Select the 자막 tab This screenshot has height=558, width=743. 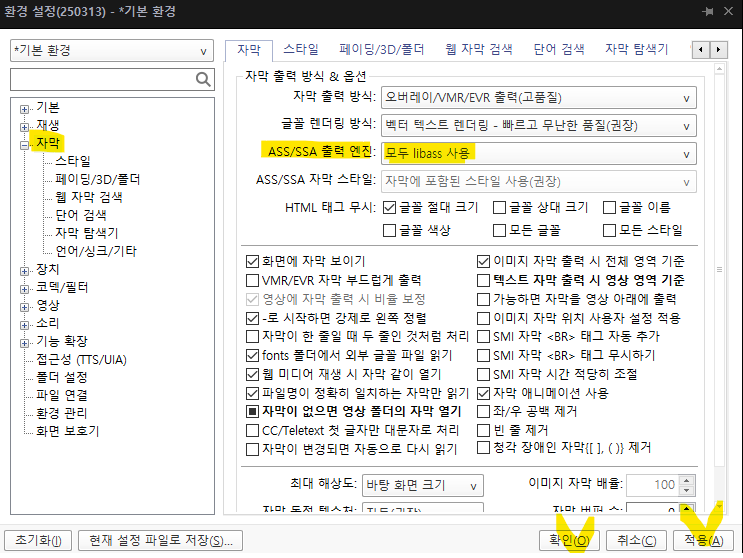click(249, 50)
